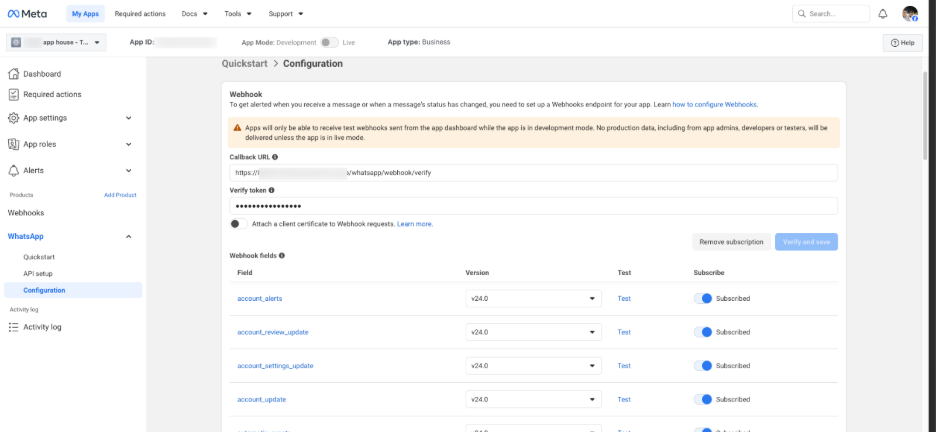Open WhatsApp Quickstart page
936x432 pixels.
click(x=39, y=257)
